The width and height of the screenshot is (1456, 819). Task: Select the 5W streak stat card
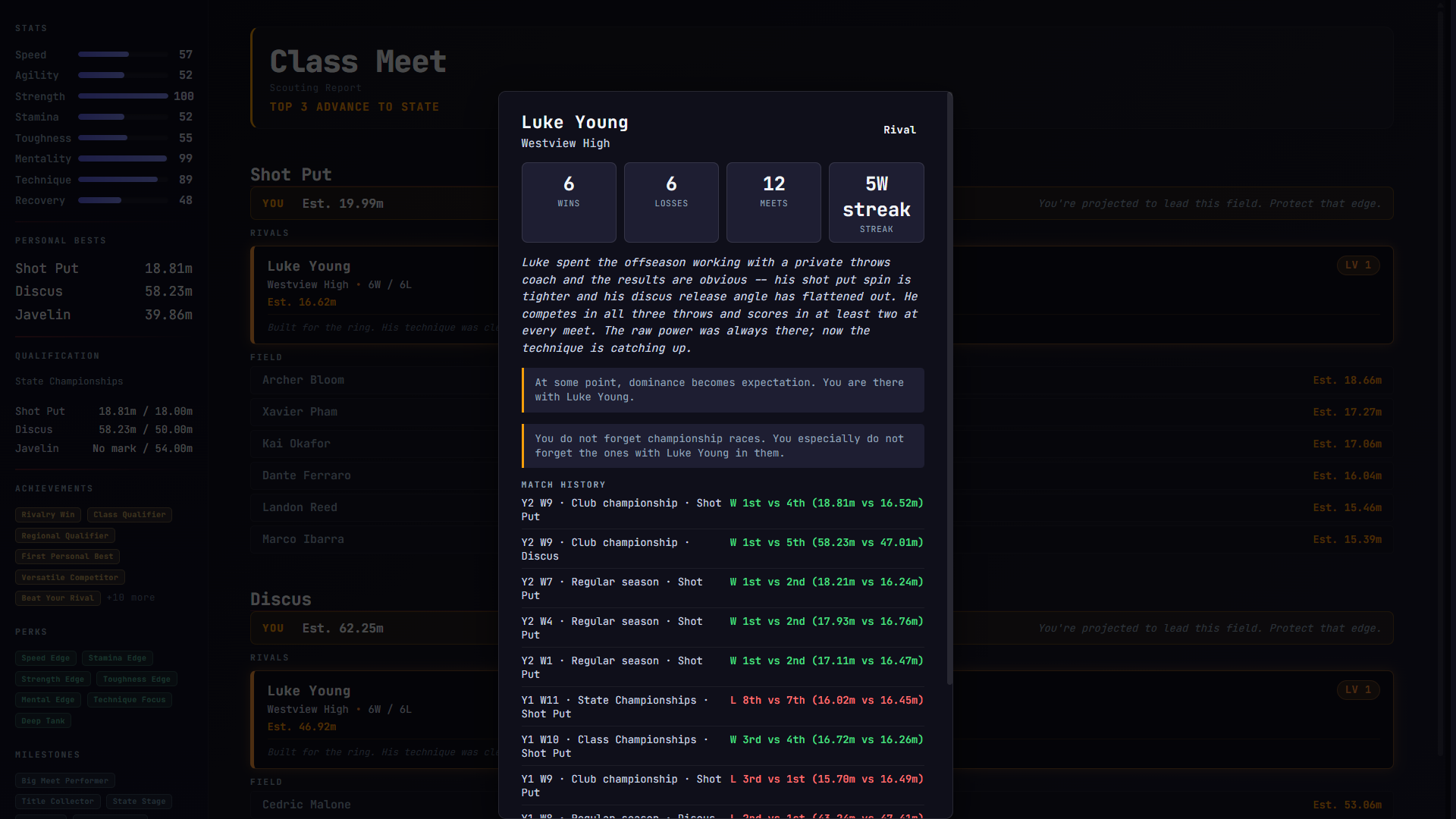tap(876, 202)
